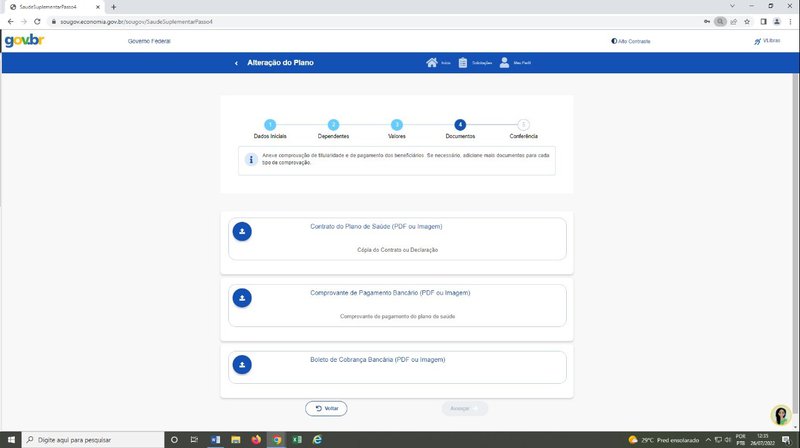This screenshot has height=448, width=800.
Task: Click 'Cópia do Contrato ou Declaração' text
Action: tap(397, 250)
